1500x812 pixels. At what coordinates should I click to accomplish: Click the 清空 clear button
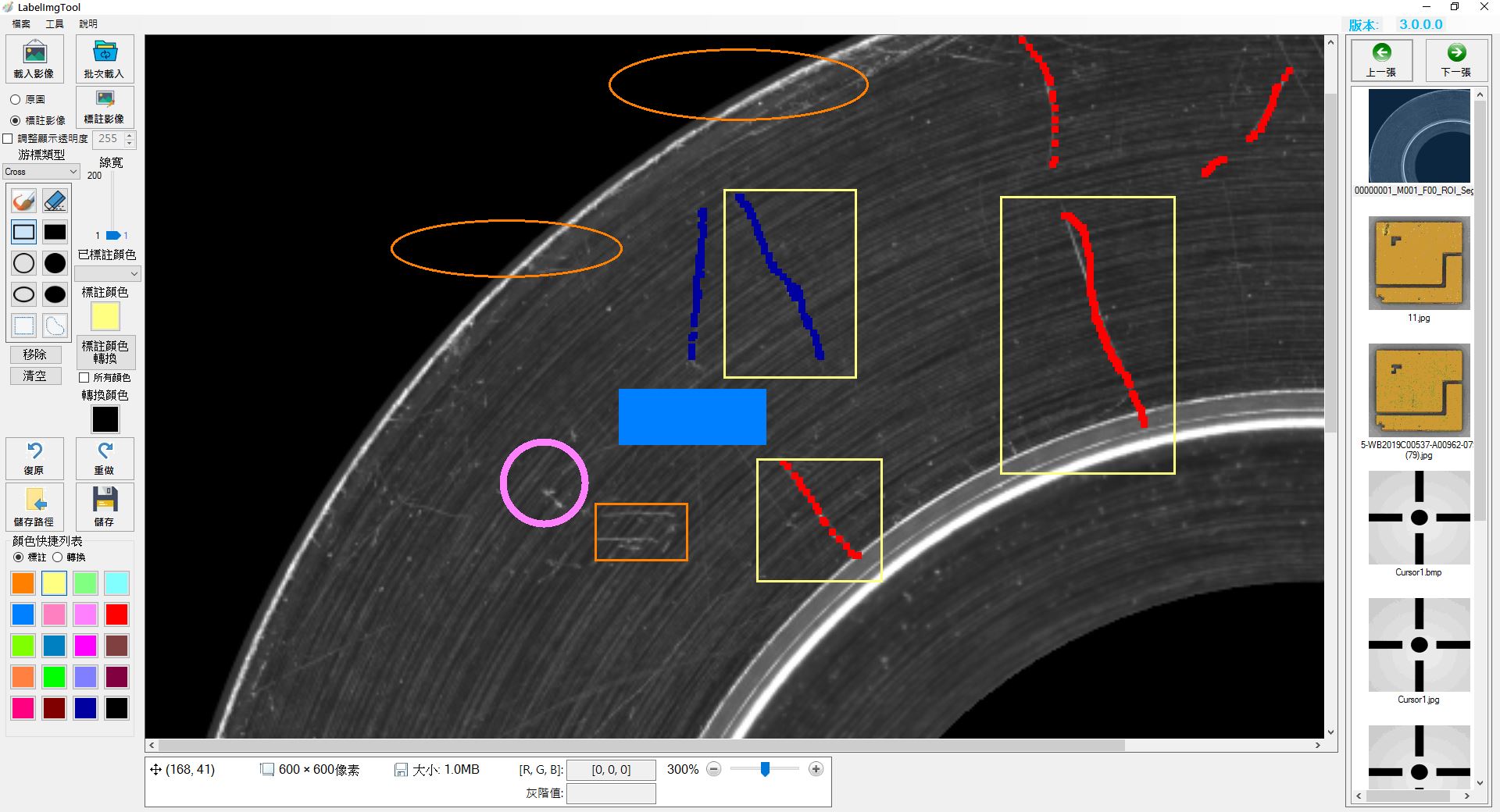click(x=34, y=376)
